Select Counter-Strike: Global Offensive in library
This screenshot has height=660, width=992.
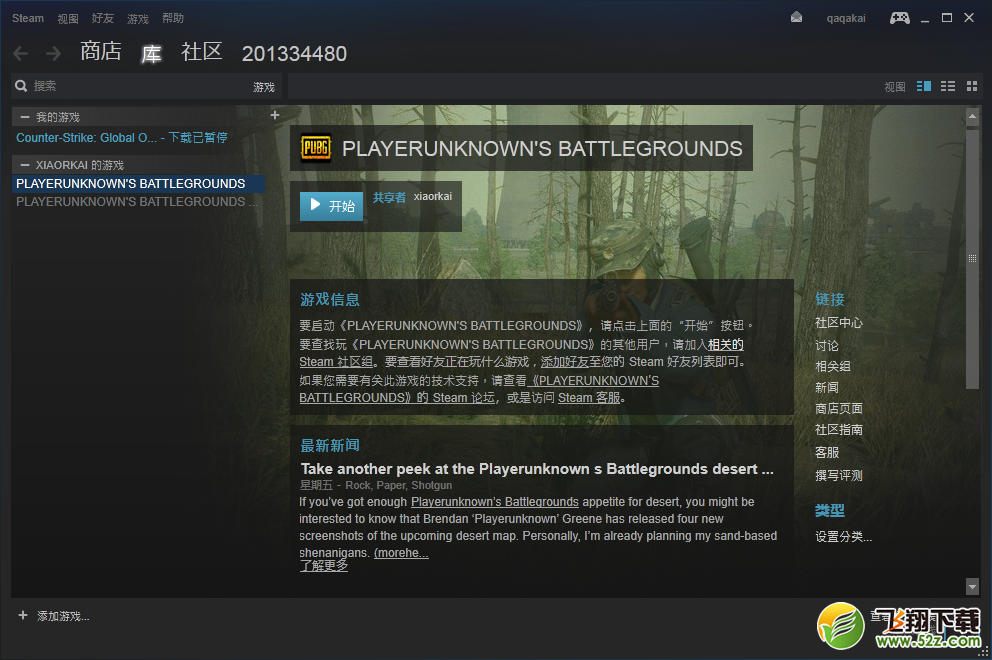point(121,137)
